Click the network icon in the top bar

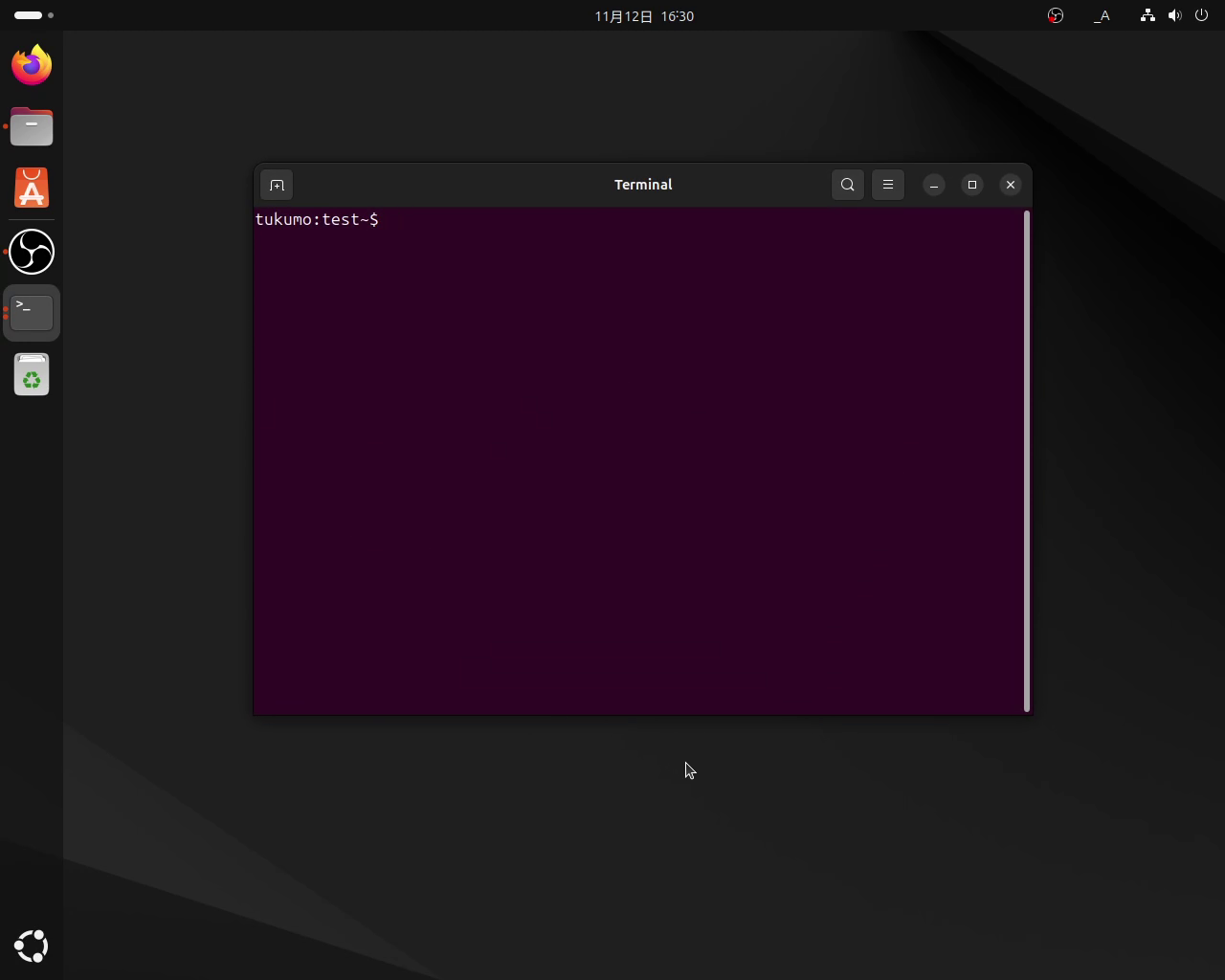[x=1147, y=15]
